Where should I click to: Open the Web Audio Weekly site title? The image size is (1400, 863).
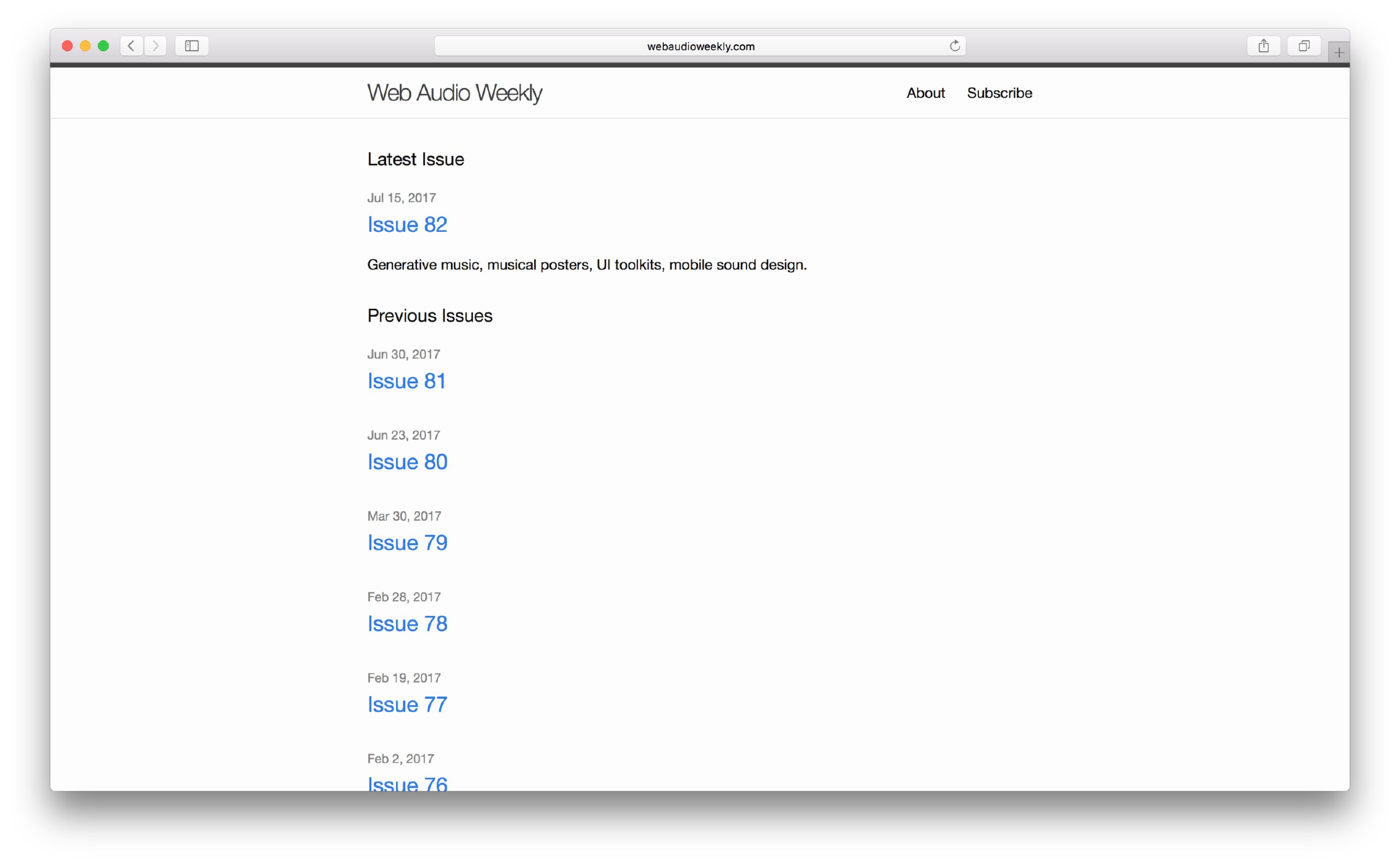(454, 92)
